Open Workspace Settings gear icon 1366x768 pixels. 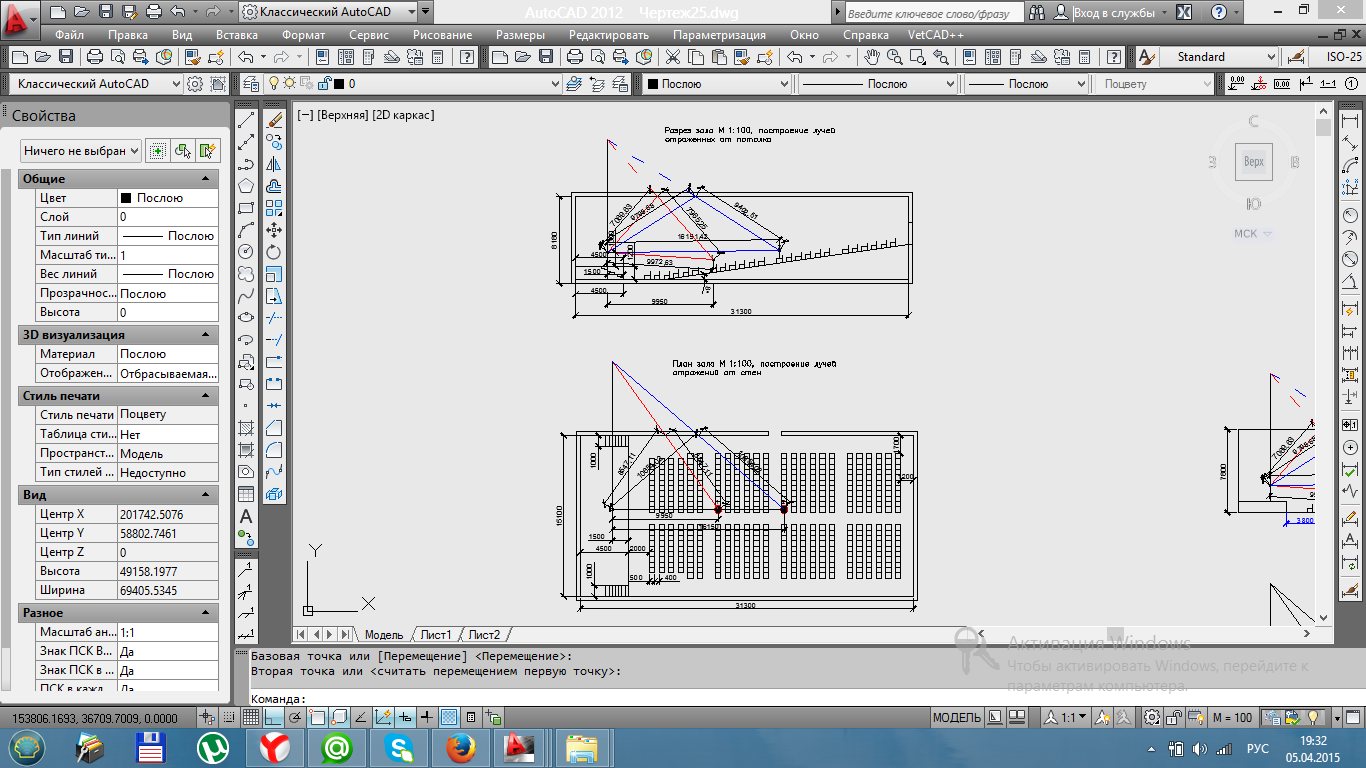pyautogui.click(x=195, y=84)
